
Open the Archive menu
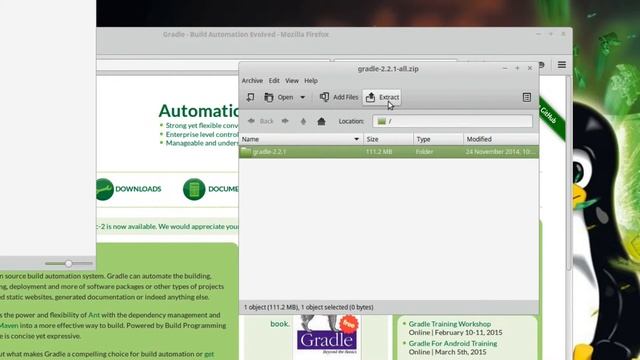pos(252,81)
